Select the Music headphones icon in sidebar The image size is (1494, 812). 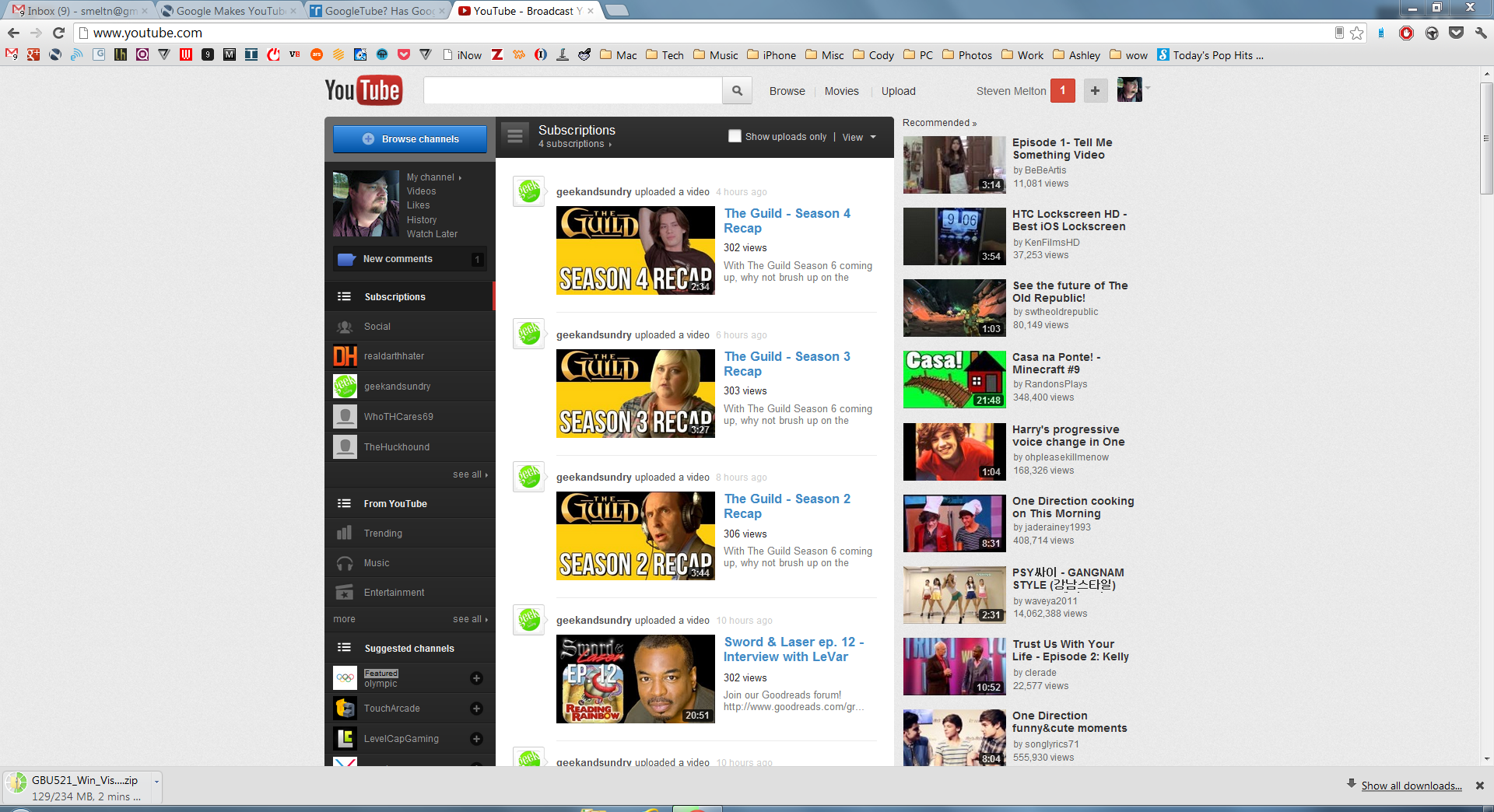pyautogui.click(x=345, y=562)
